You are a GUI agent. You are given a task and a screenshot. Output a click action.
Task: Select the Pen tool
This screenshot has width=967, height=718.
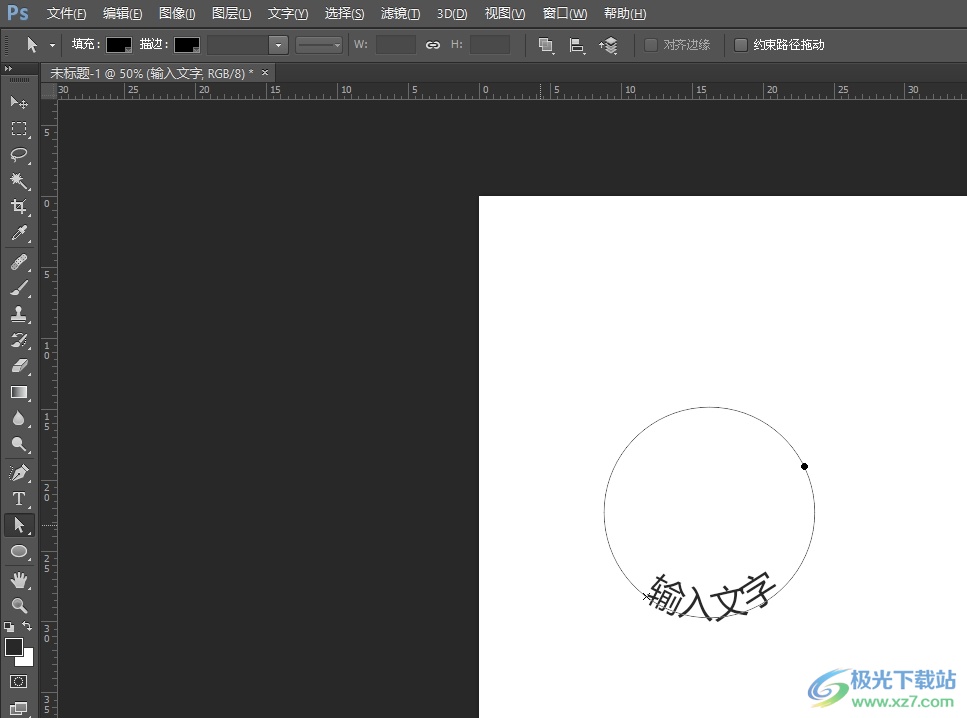click(18, 472)
